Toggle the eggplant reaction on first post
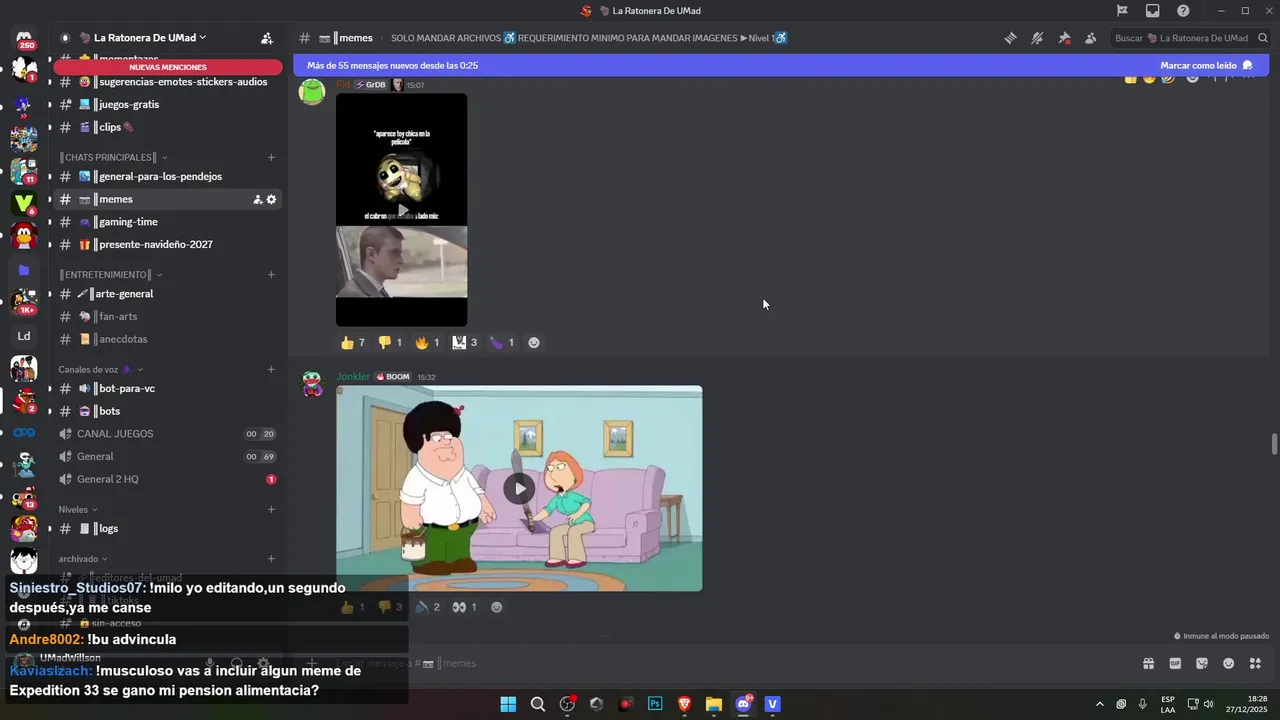Viewport: 1280px width, 720px height. (x=502, y=342)
